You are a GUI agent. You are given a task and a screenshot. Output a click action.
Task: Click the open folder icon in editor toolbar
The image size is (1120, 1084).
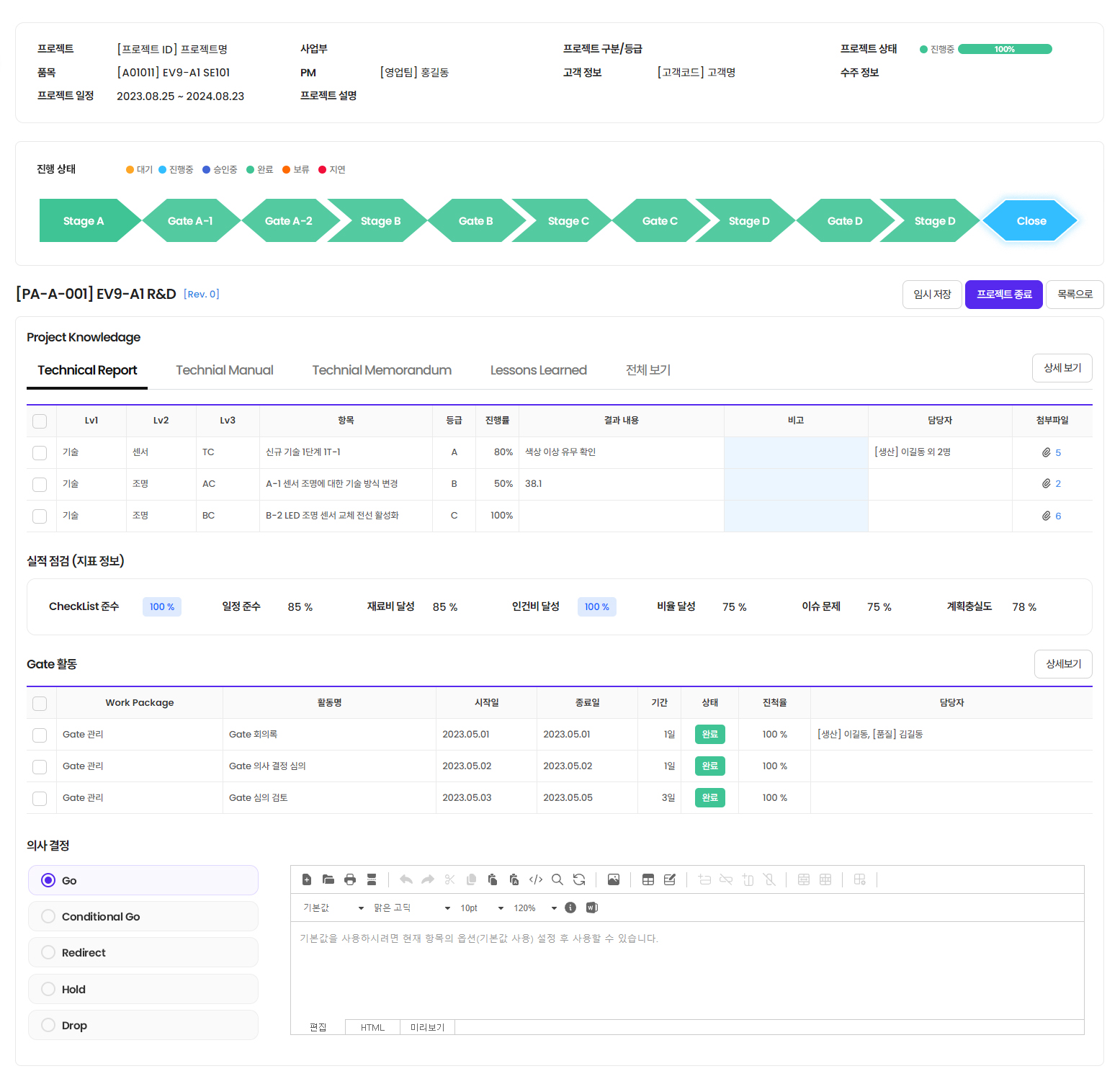[x=328, y=879]
